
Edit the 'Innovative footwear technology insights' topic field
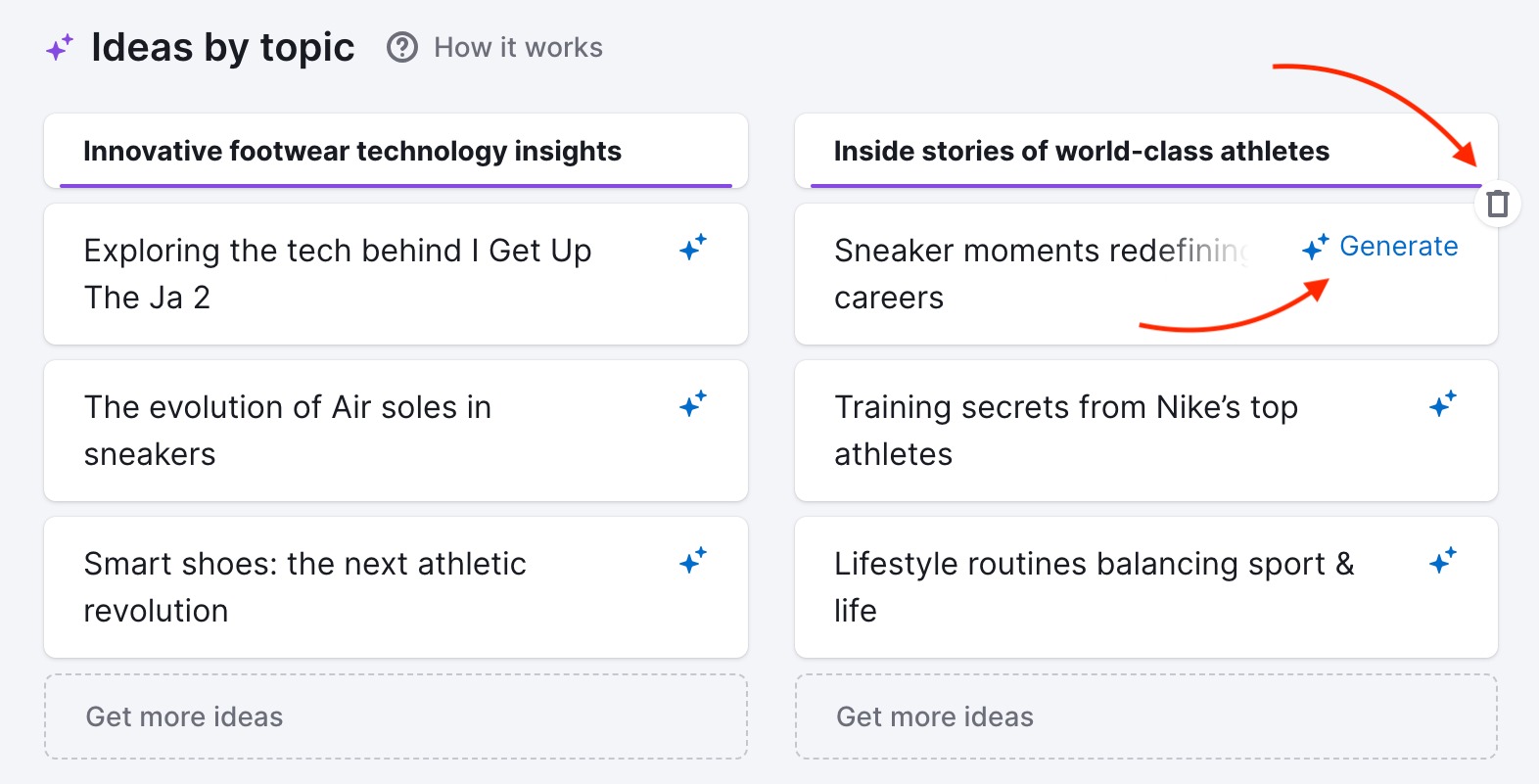[x=396, y=151]
